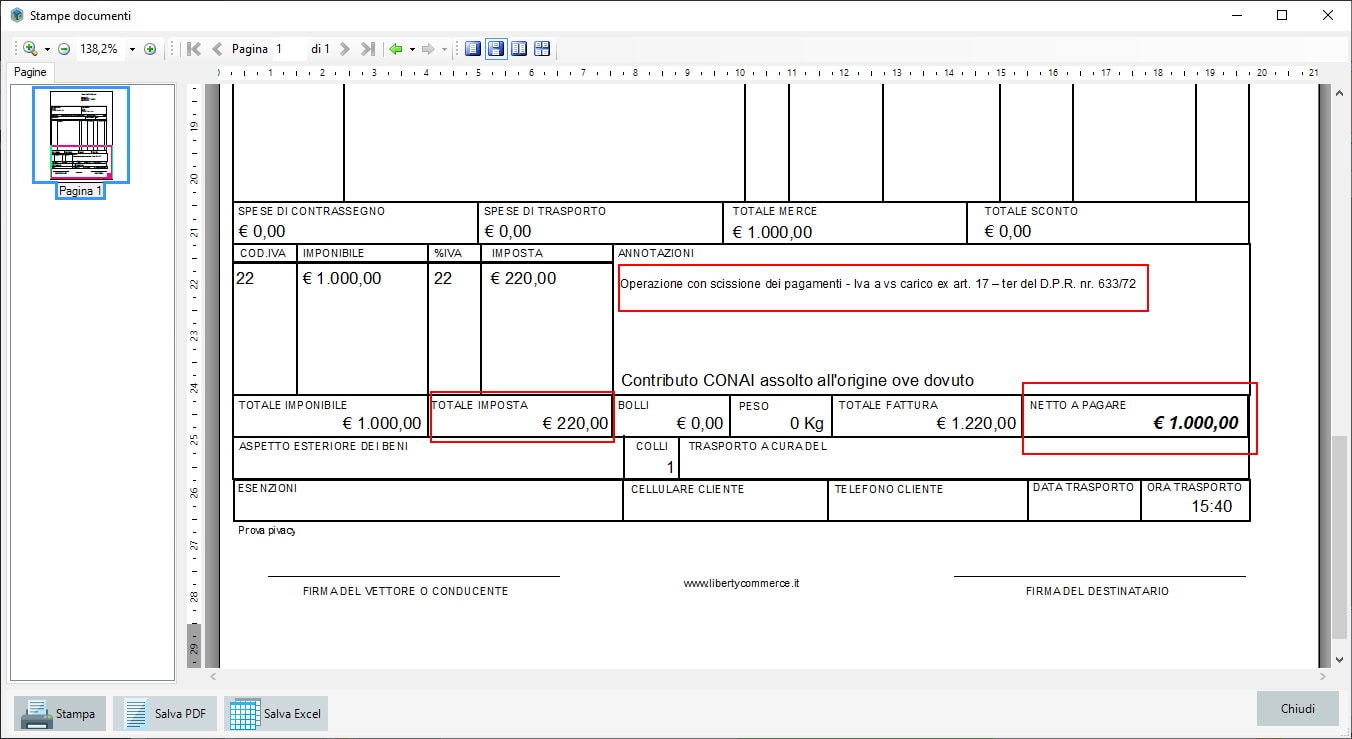Click the green back navigation arrow
Viewport: 1352px width, 739px height.
[396, 49]
